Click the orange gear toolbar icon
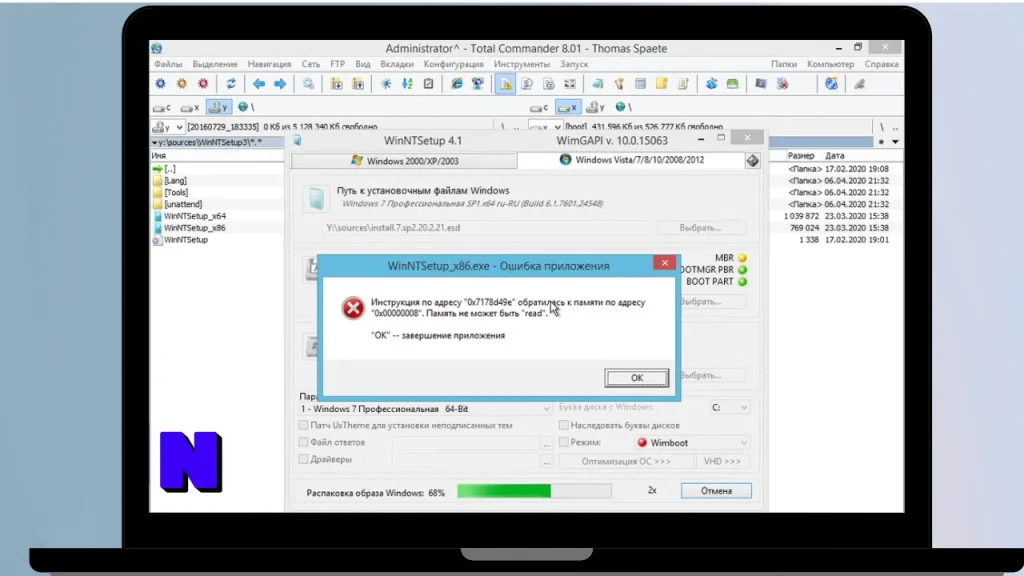 click(182, 84)
